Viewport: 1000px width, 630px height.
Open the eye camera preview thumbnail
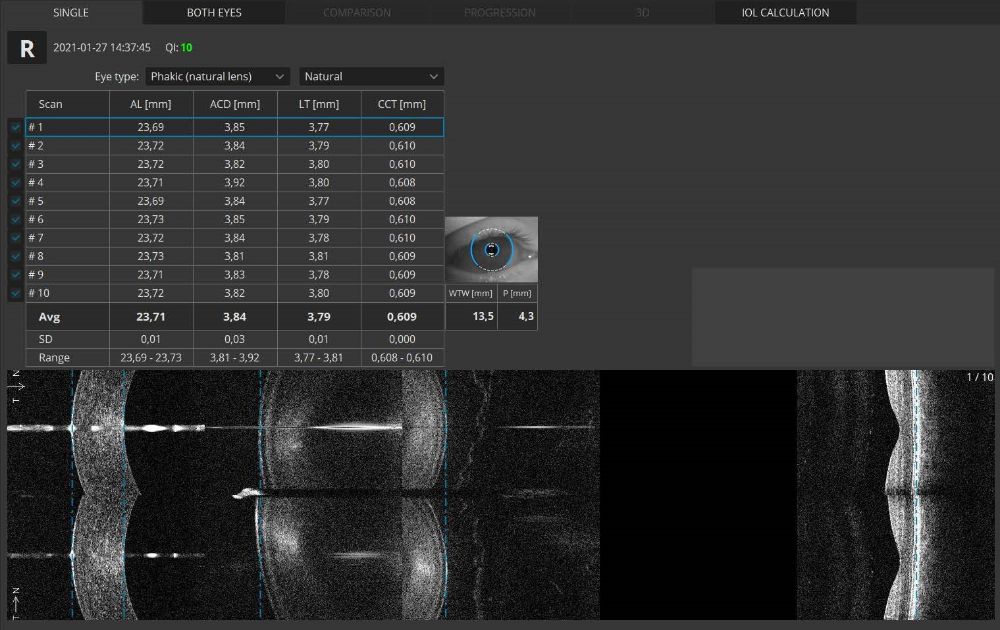tap(491, 249)
